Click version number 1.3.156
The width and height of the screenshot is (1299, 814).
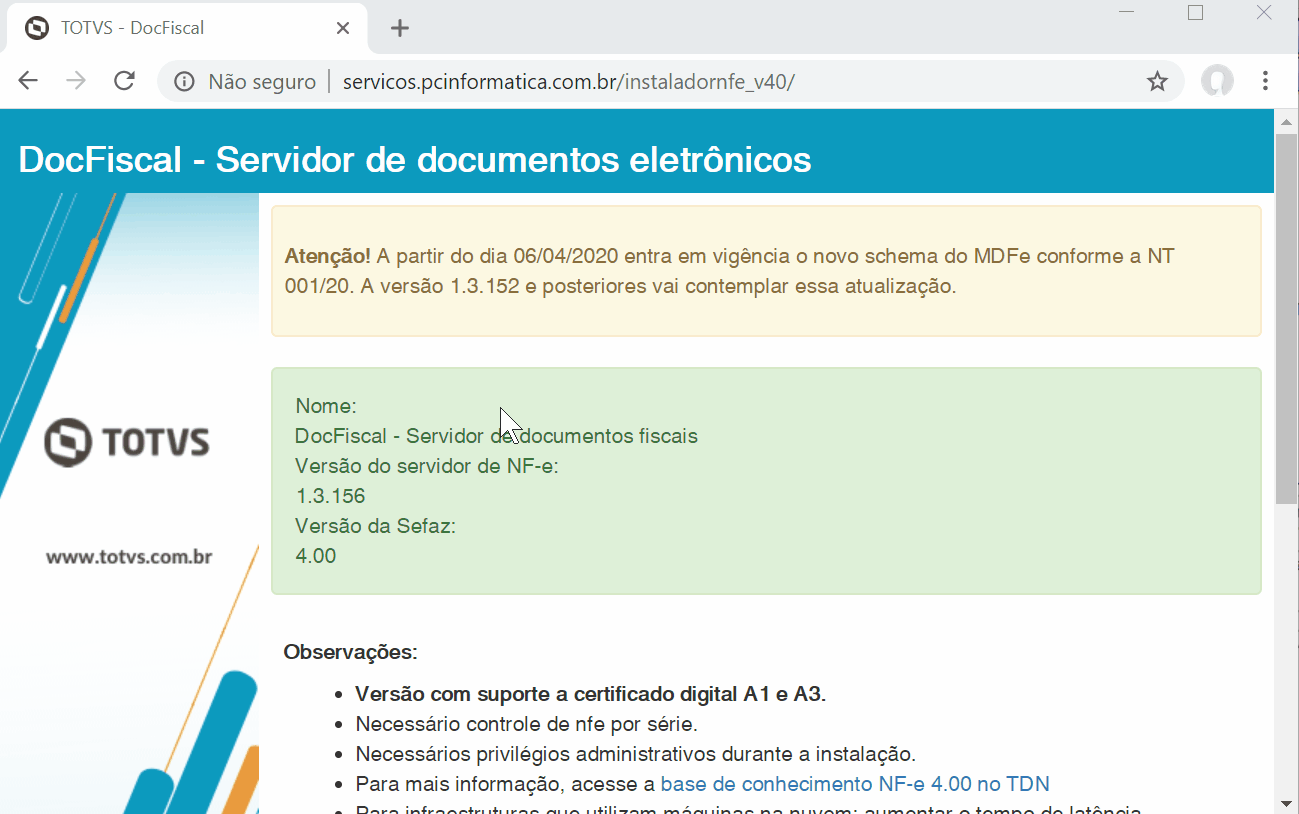click(331, 496)
